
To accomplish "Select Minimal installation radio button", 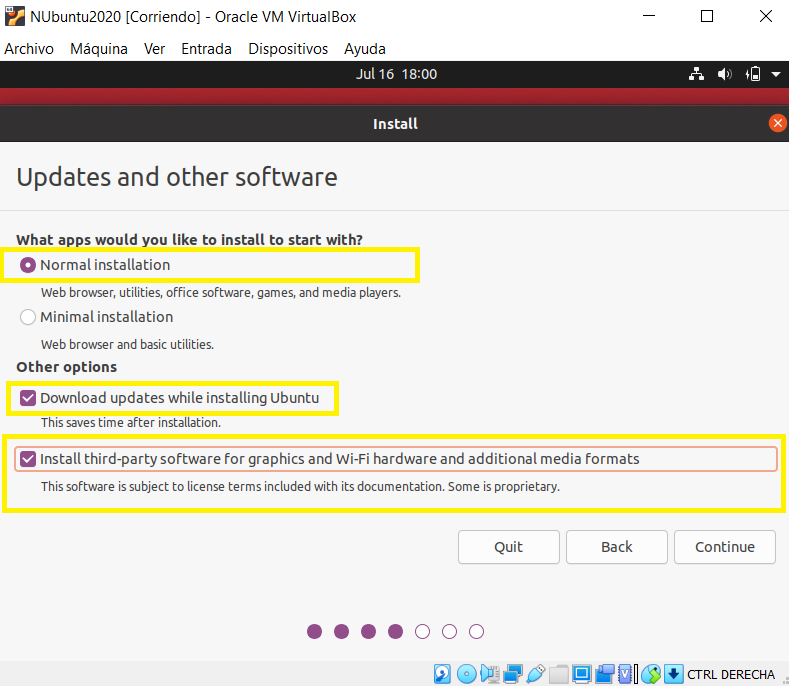I will coord(28,317).
